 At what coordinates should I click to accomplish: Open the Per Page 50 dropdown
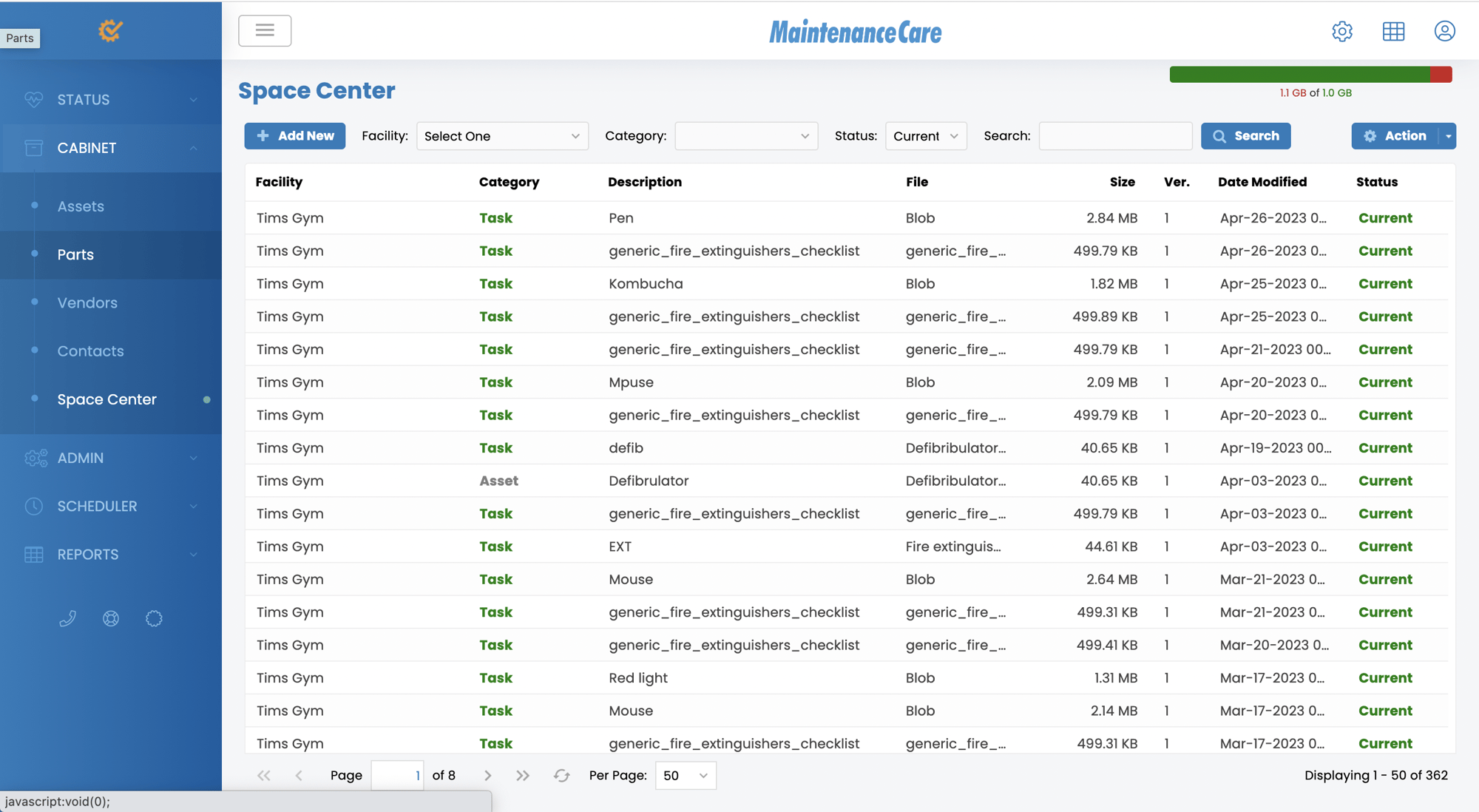(686, 775)
